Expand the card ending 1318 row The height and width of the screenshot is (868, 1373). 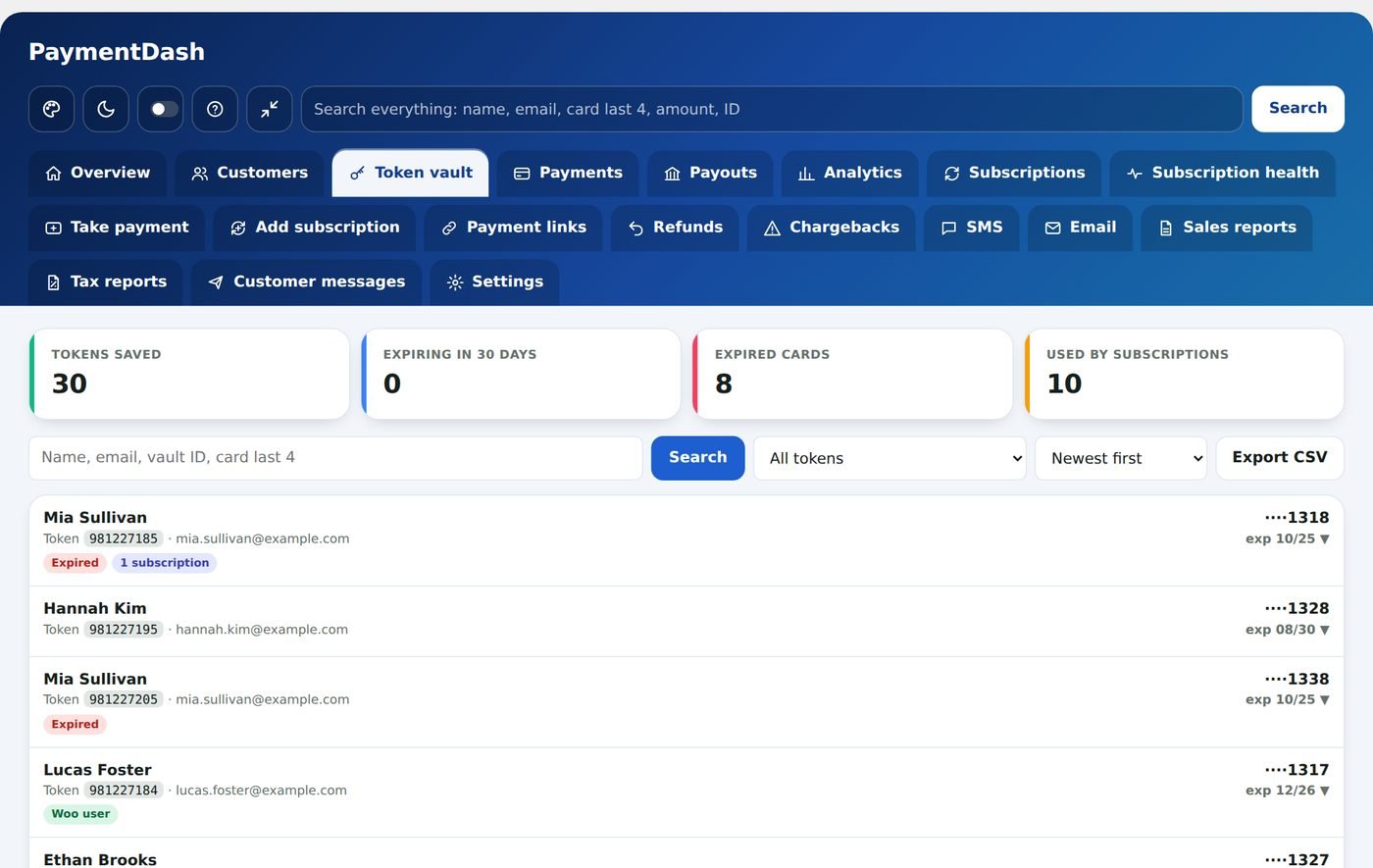pyautogui.click(x=686, y=540)
